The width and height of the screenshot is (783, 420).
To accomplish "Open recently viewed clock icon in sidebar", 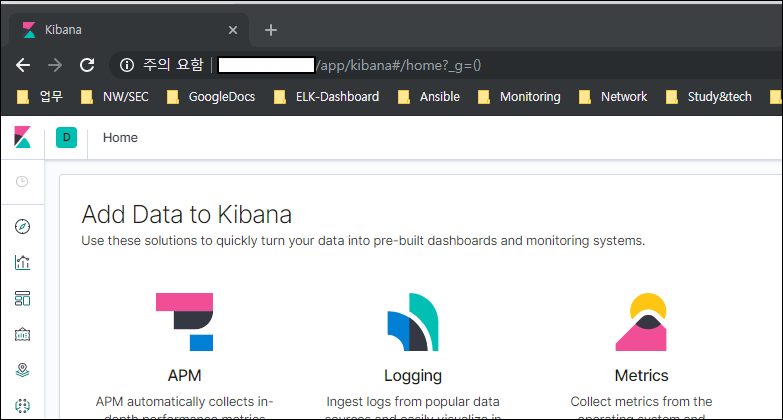I will pos(22,181).
